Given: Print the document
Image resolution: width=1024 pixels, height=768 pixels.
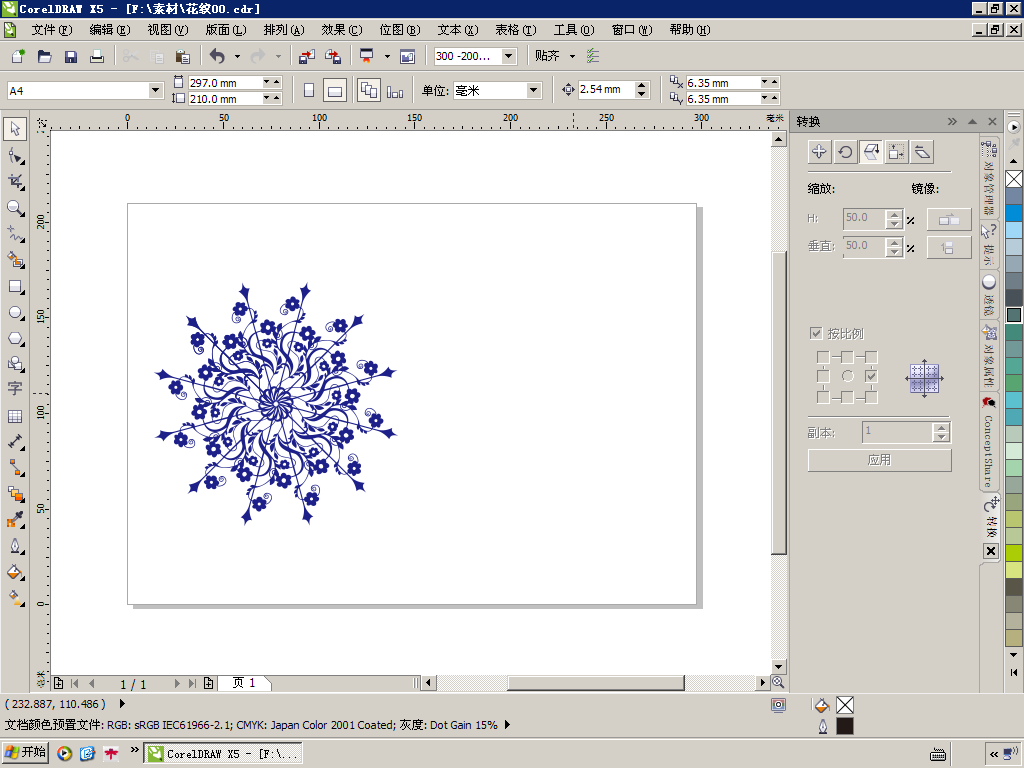Looking at the screenshot, I should pyautogui.click(x=97, y=56).
